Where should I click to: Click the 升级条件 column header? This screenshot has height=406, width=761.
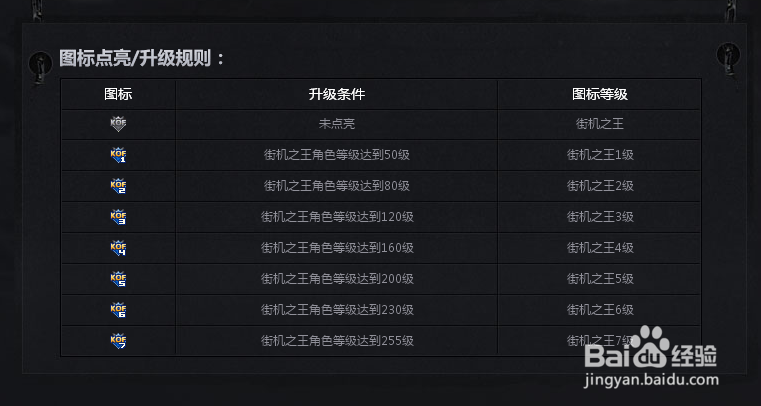pyautogui.click(x=336, y=94)
